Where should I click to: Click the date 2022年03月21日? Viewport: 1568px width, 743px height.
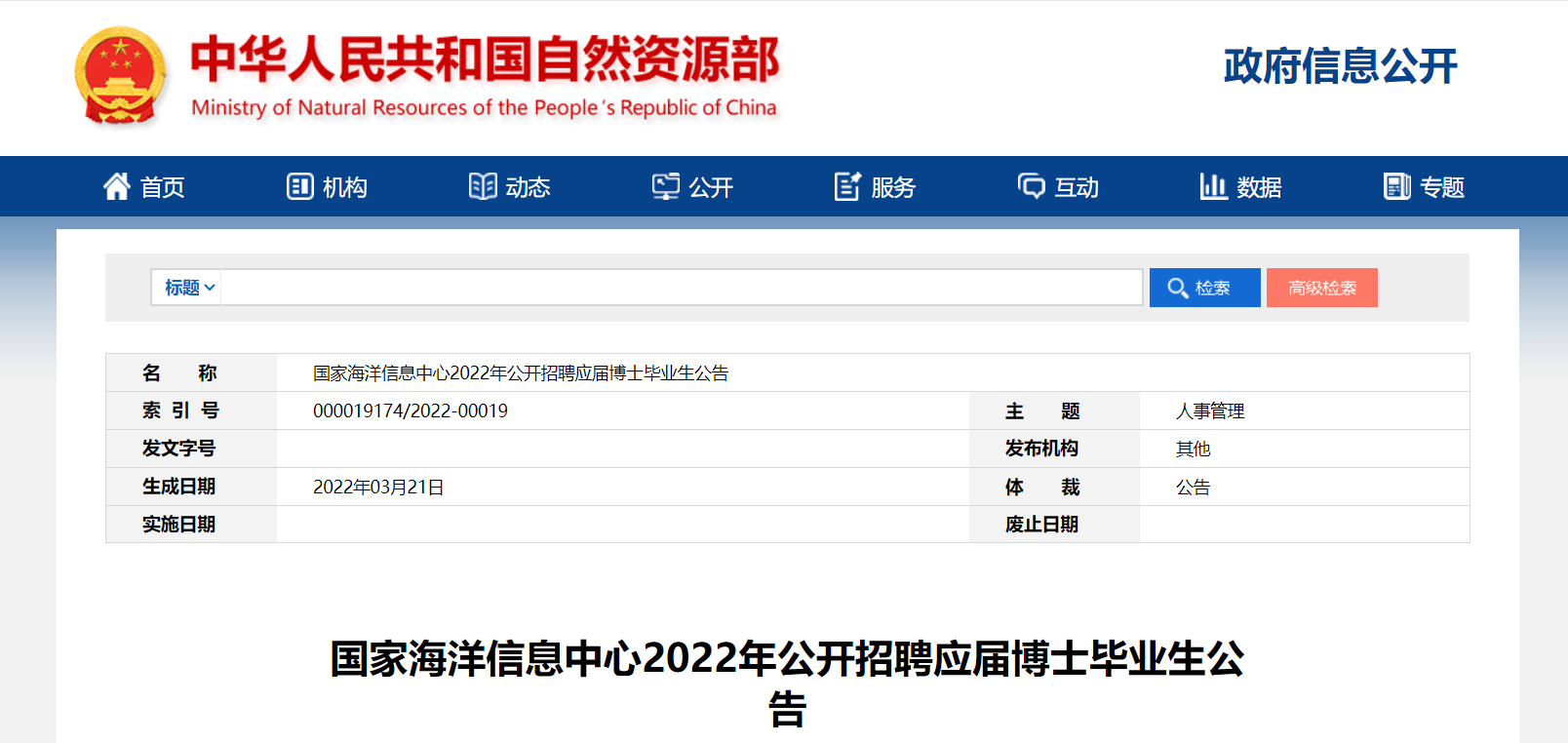[378, 487]
